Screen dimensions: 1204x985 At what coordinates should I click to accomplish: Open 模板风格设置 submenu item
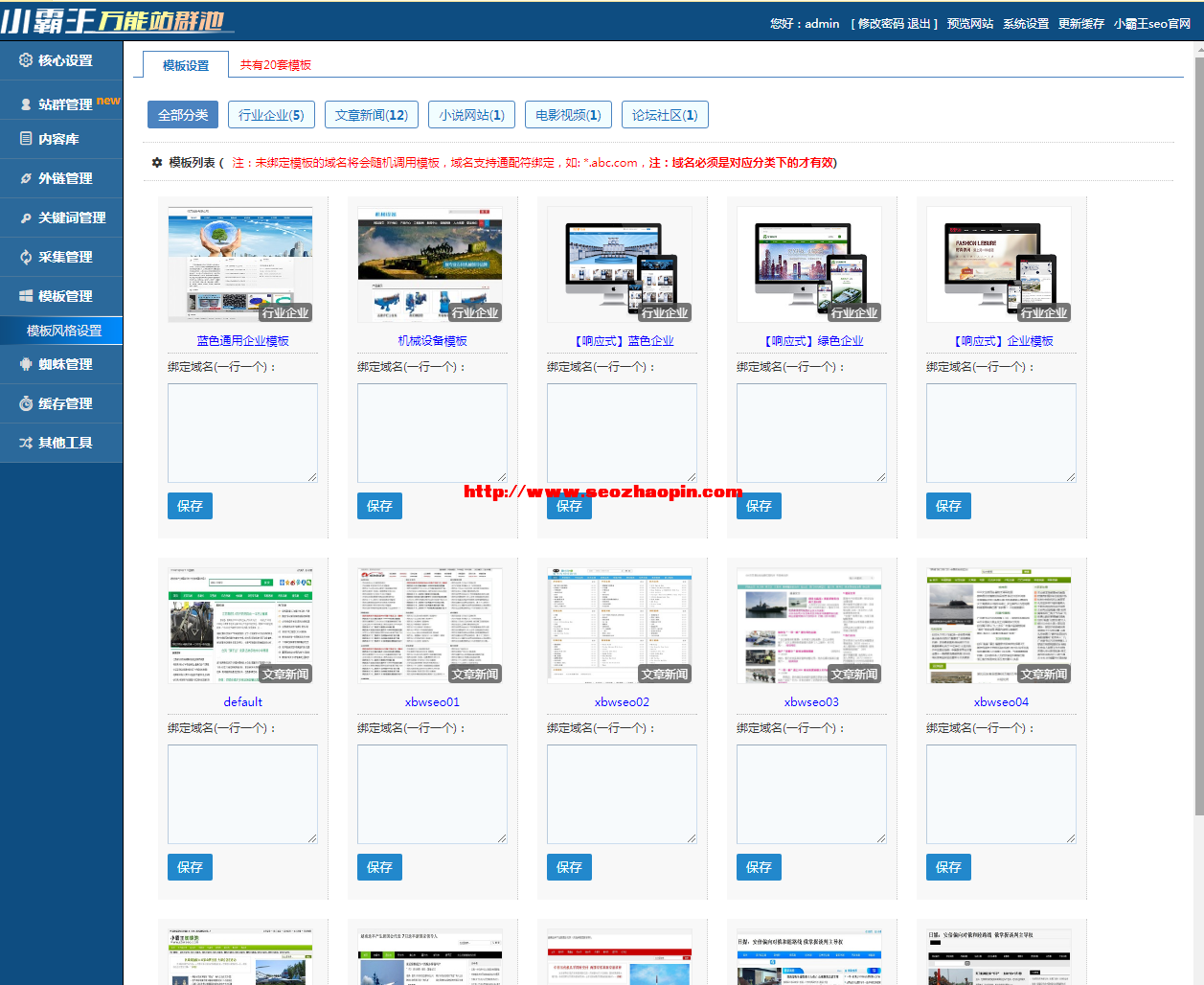(64, 331)
